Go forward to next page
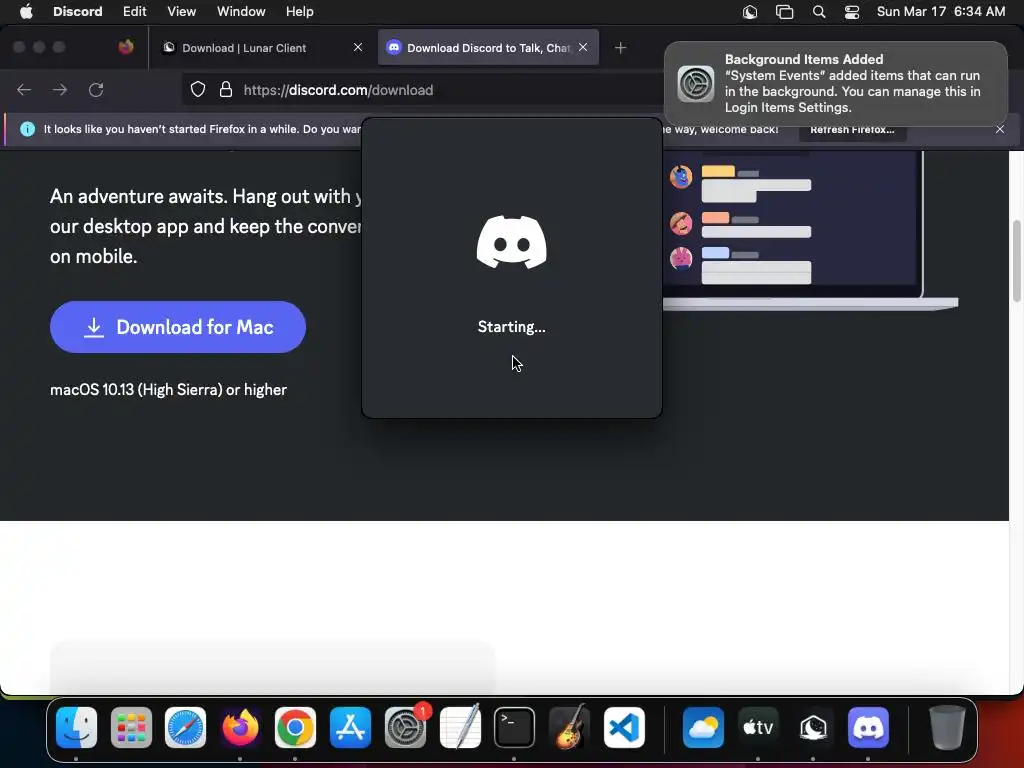The image size is (1024, 768). tap(60, 89)
